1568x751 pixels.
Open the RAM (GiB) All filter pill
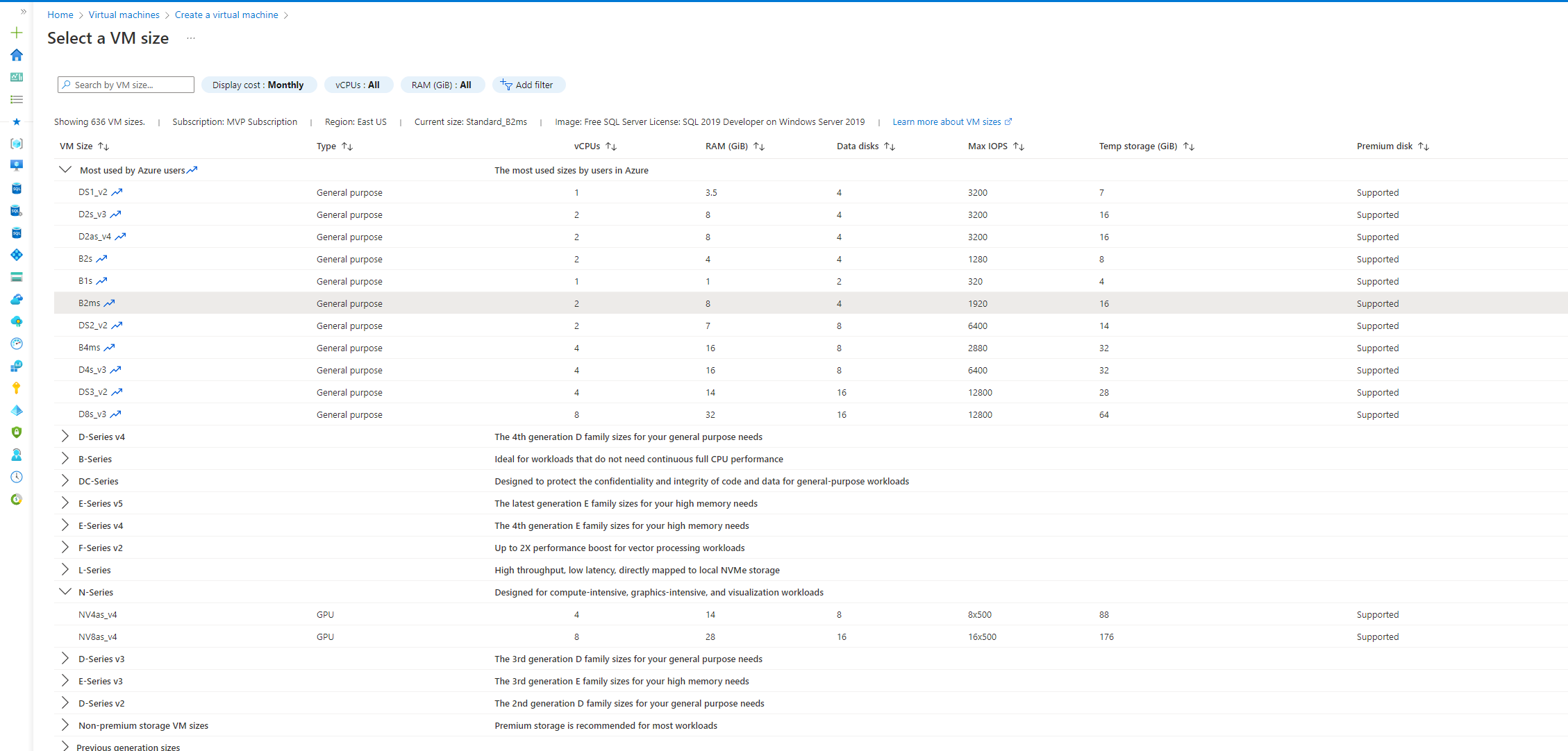point(442,85)
